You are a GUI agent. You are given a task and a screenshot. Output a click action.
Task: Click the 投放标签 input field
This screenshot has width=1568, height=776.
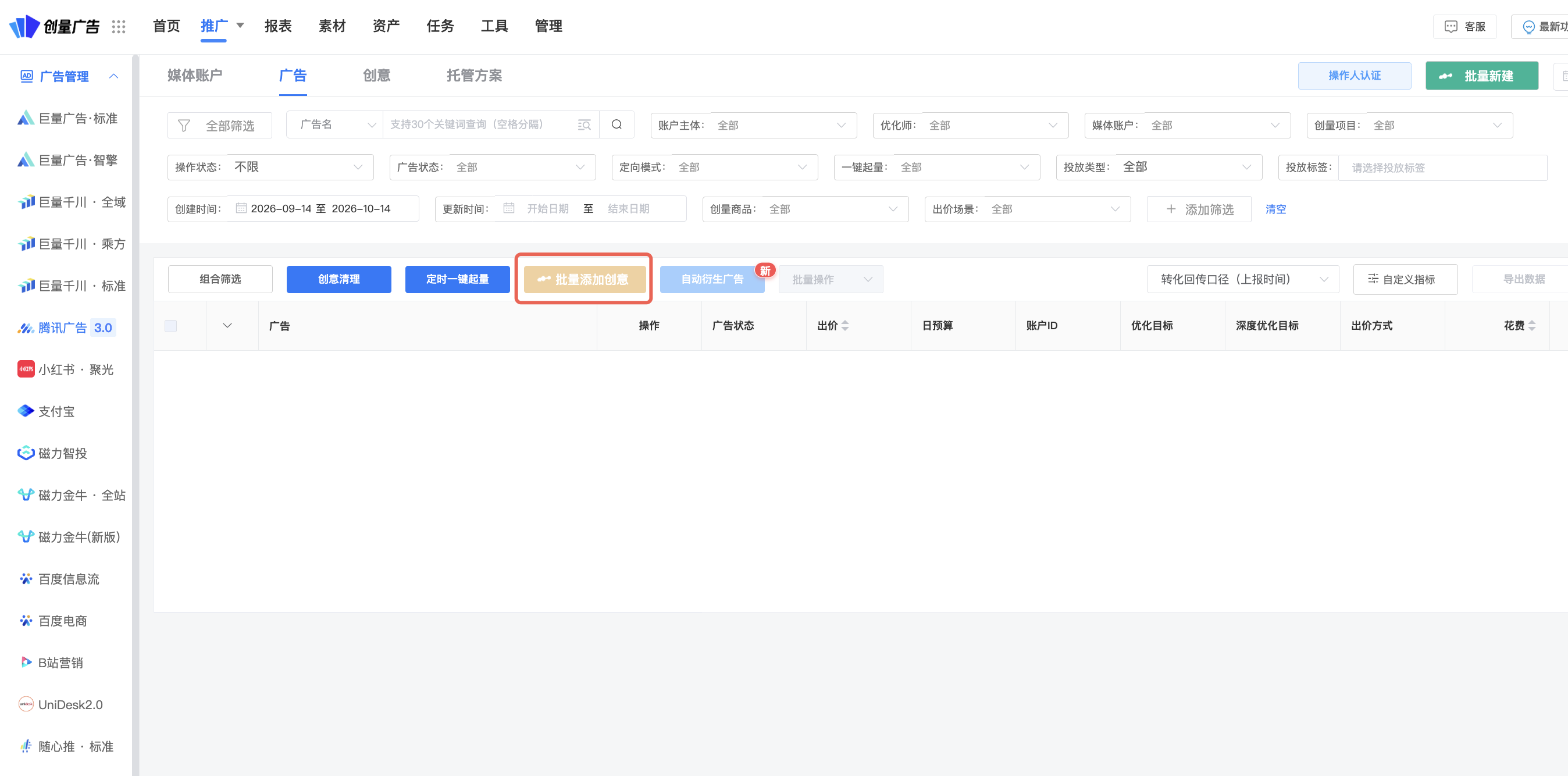pos(1442,168)
